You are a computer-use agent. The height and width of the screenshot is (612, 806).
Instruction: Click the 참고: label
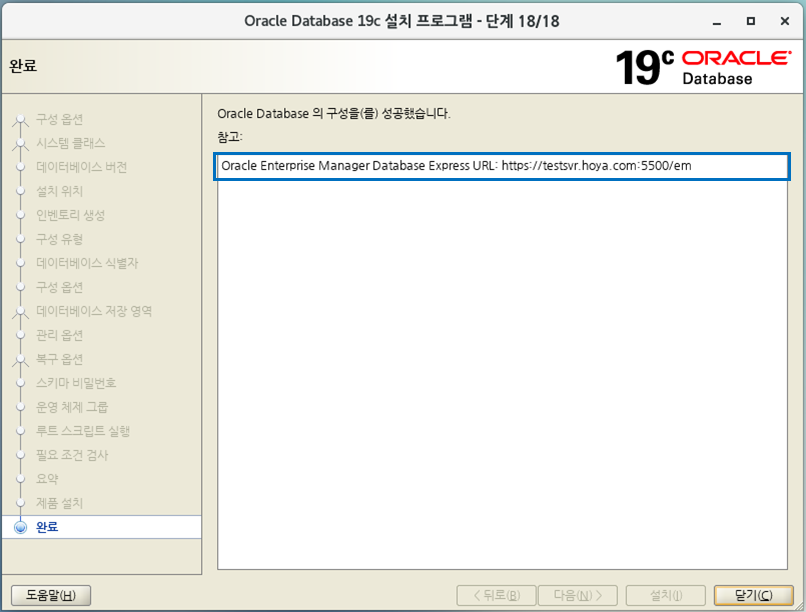click(230, 137)
